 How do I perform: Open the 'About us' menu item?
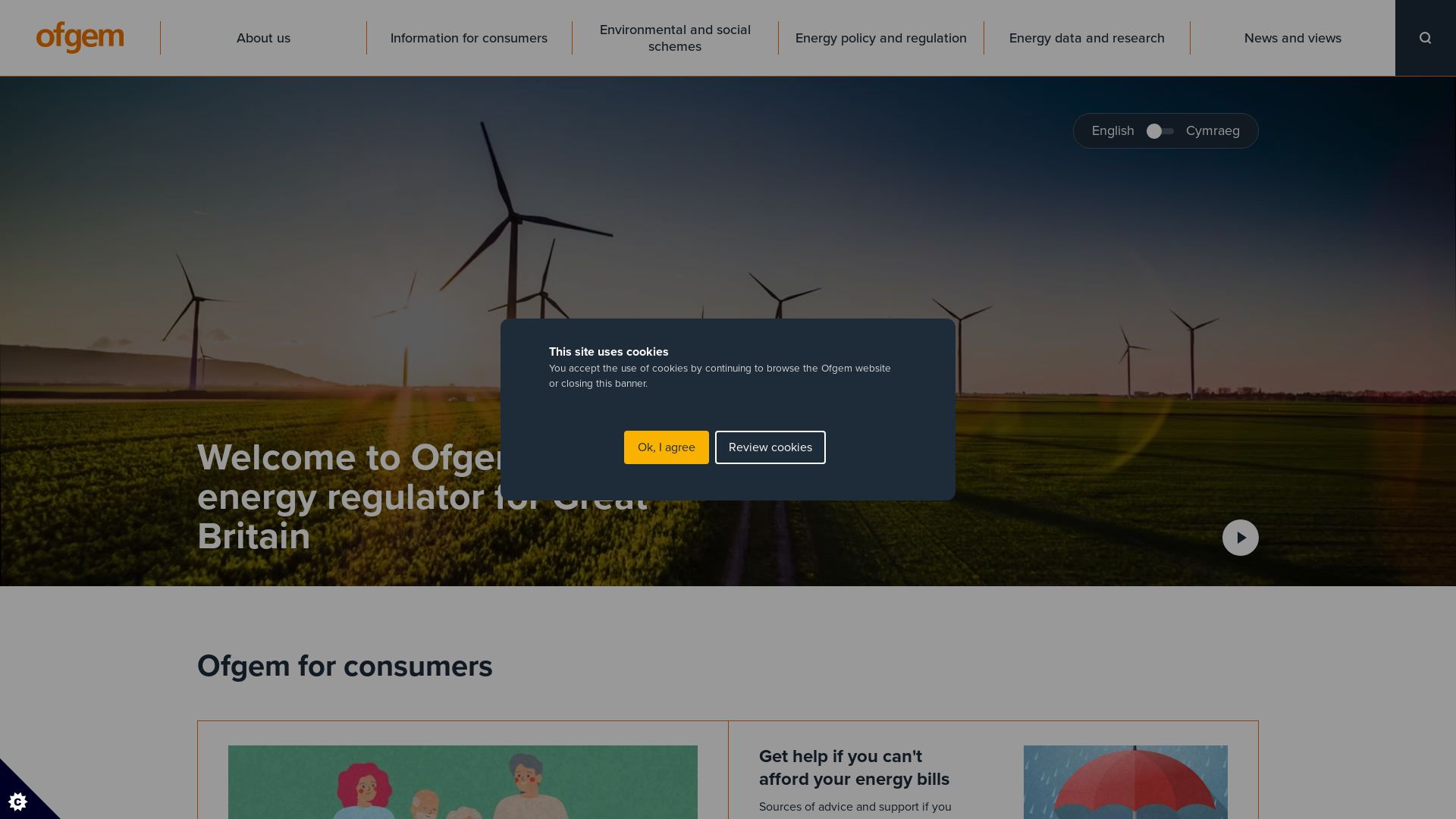tap(263, 38)
